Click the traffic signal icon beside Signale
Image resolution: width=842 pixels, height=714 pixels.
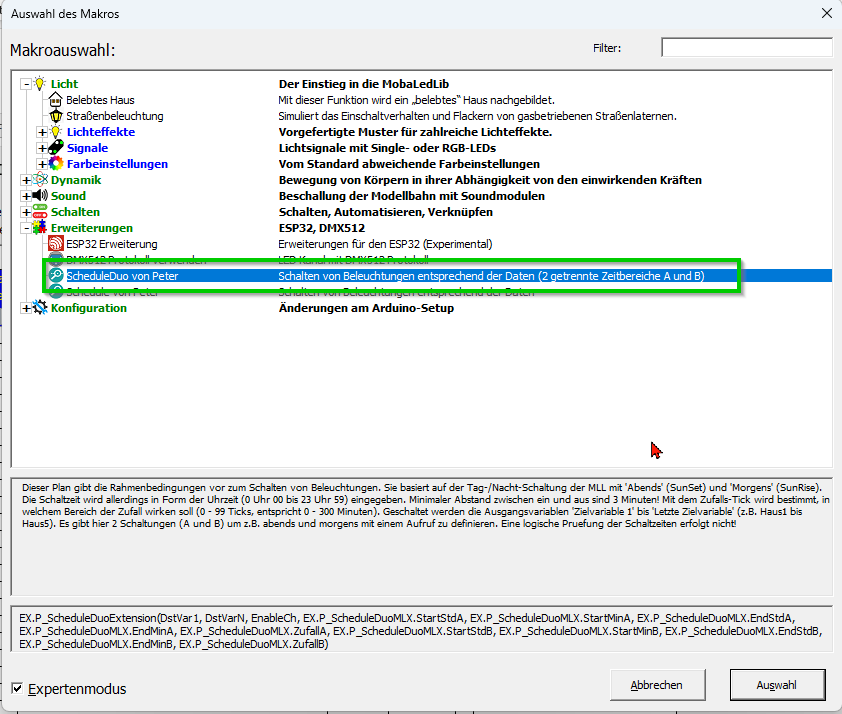tap(56, 148)
